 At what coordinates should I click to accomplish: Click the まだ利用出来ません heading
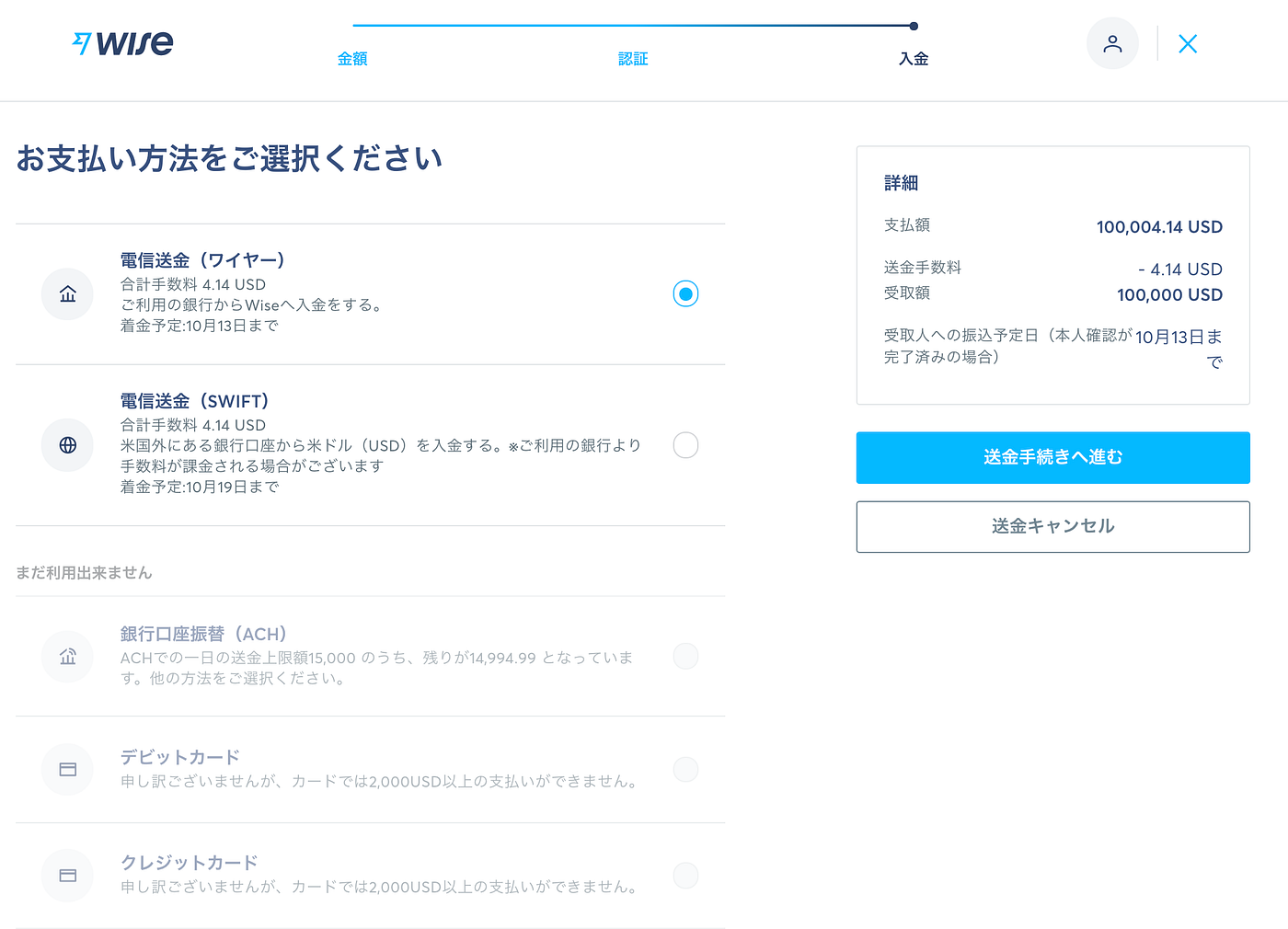(84, 573)
